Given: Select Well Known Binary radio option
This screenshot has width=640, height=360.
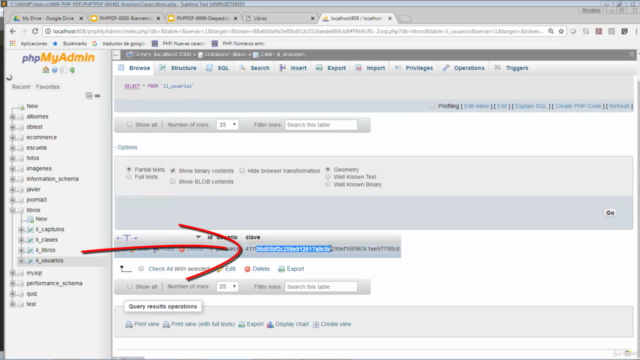Looking at the screenshot, I should coord(328,184).
